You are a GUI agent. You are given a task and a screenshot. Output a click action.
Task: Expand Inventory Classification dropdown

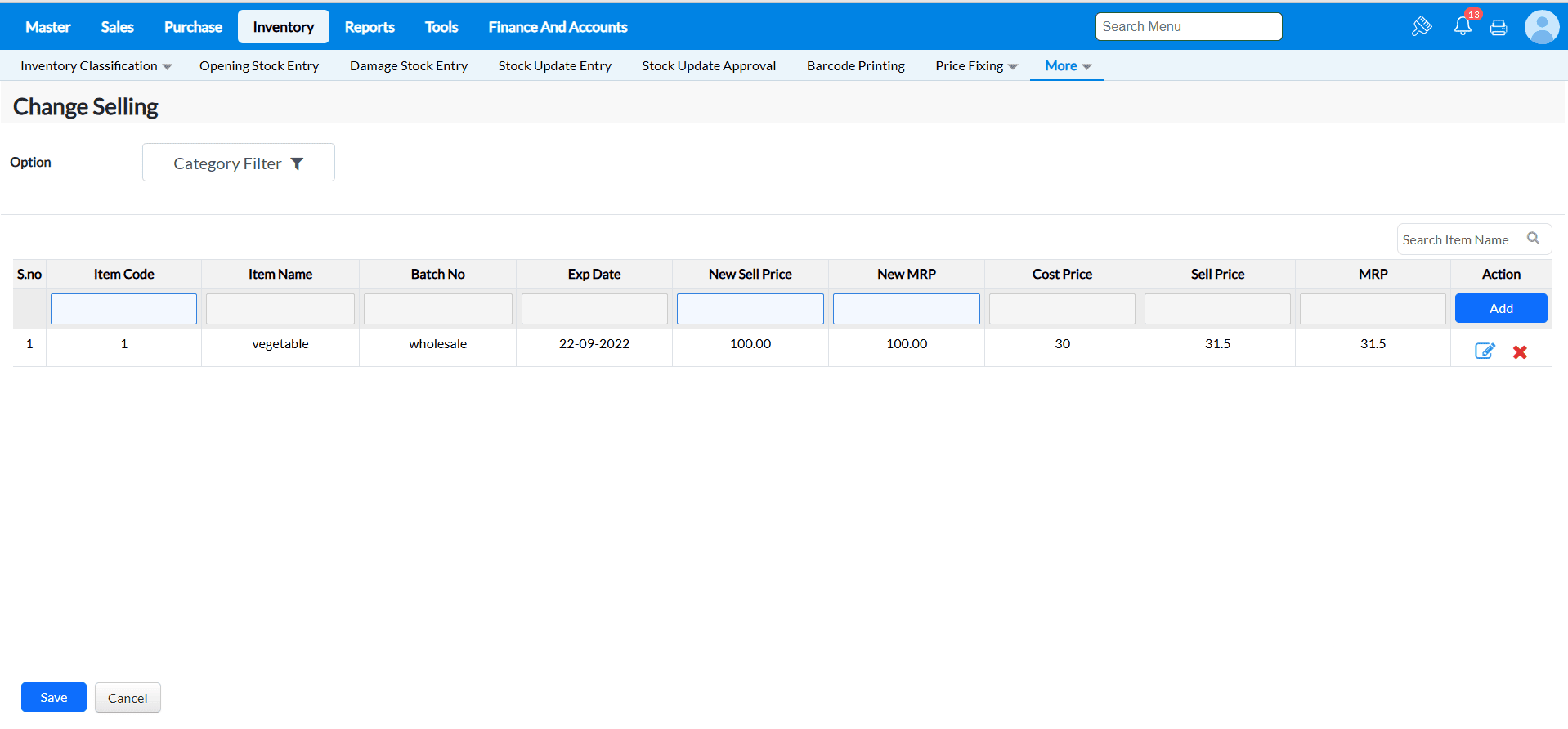[x=96, y=66]
